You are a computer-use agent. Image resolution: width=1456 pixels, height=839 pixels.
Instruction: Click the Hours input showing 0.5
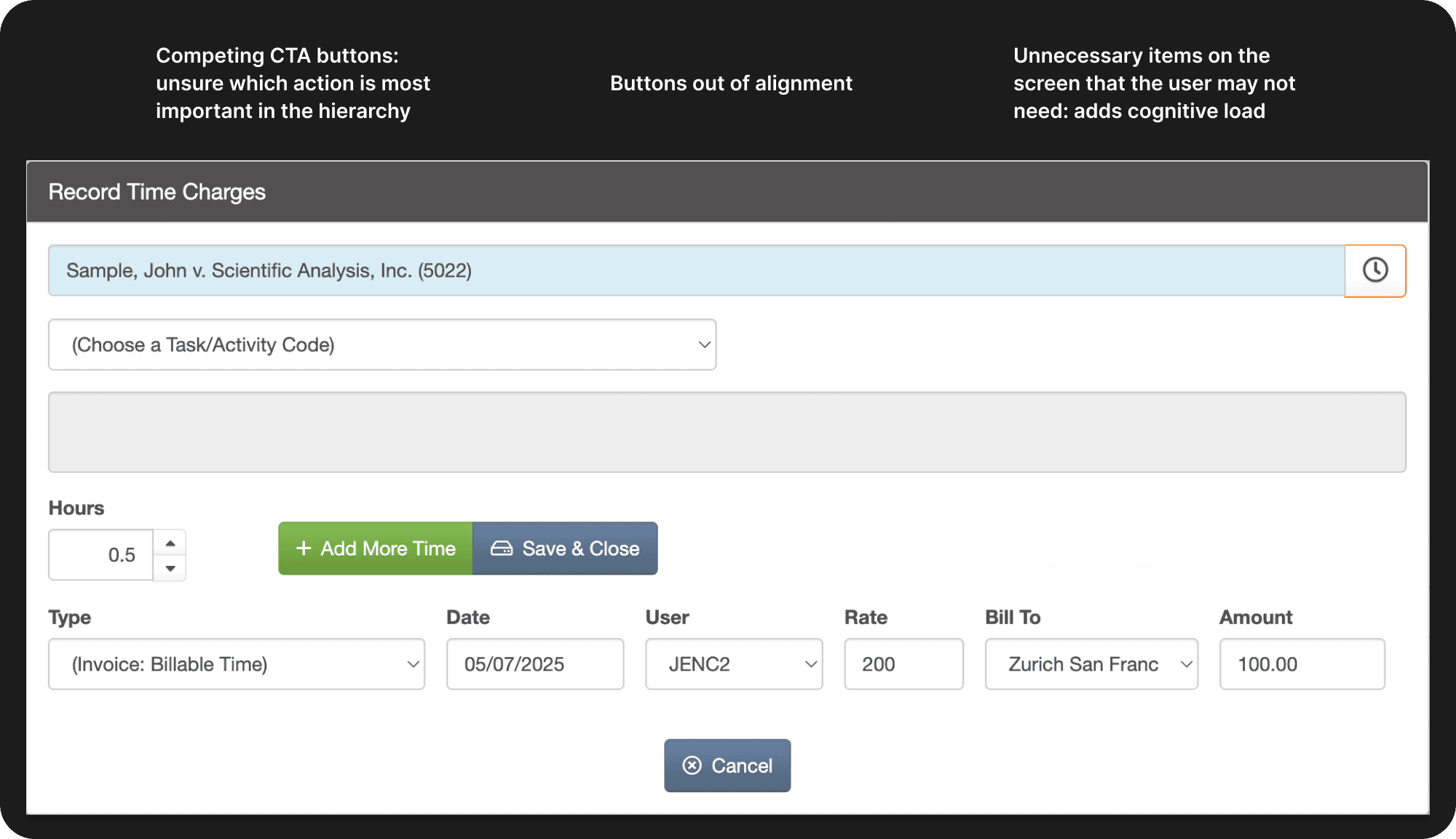coord(102,555)
